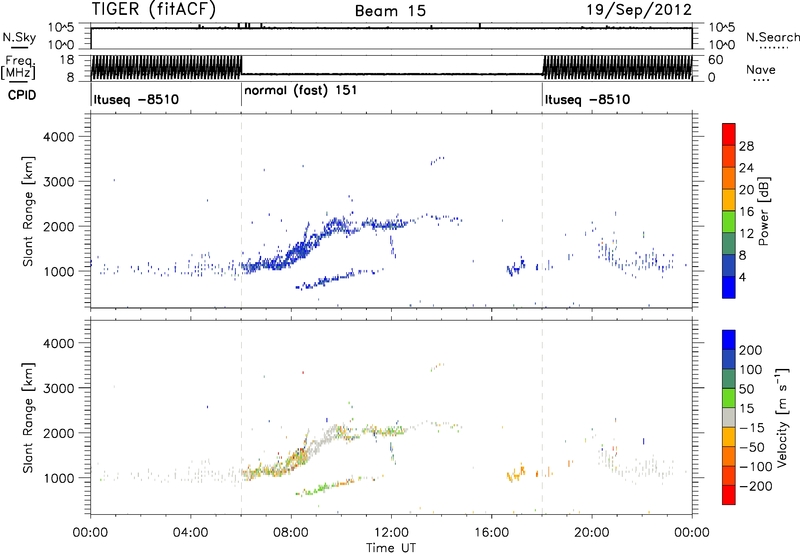Click the Slant Range label of power panel

click(28, 211)
